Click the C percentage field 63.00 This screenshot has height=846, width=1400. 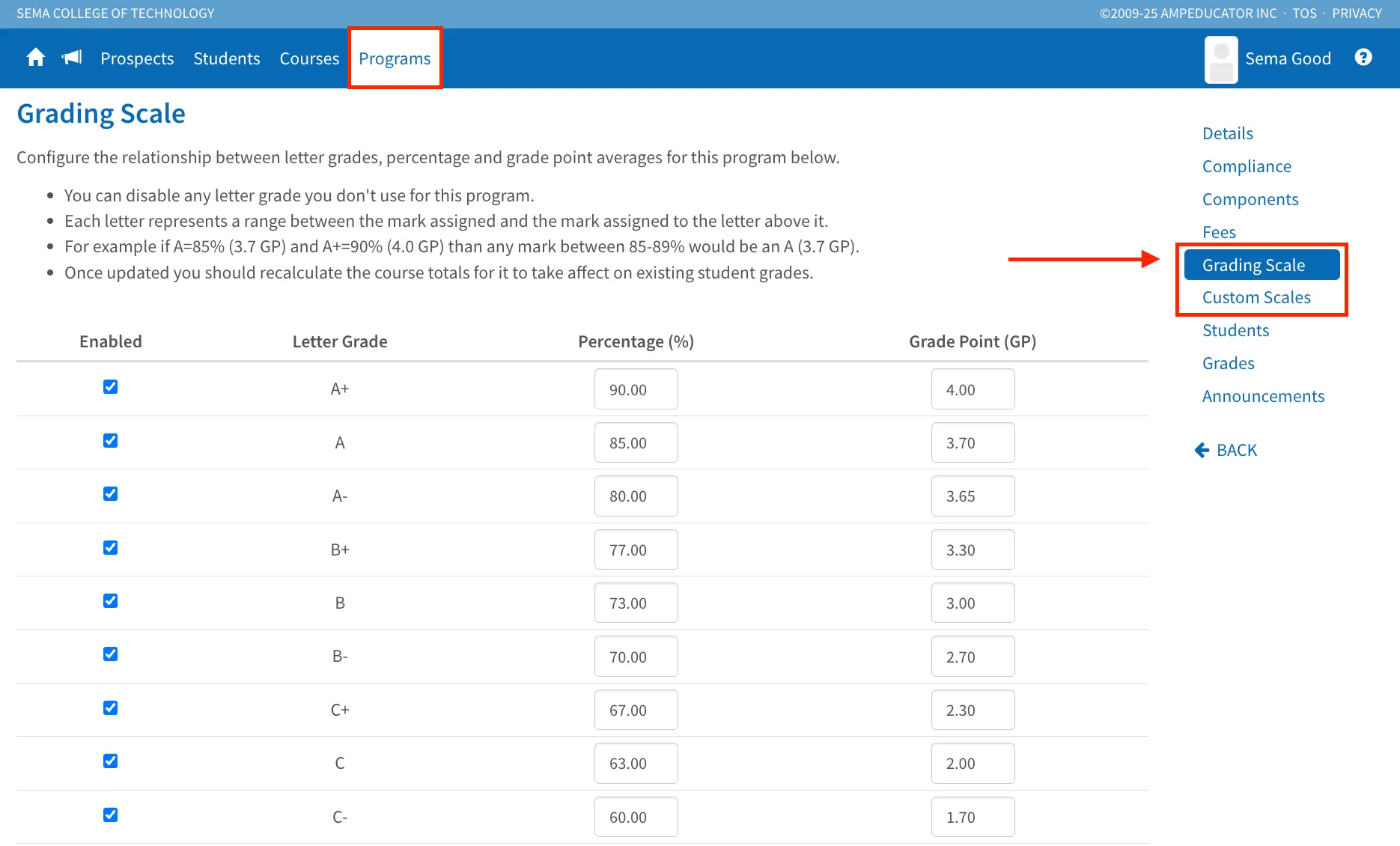pyautogui.click(x=636, y=763)
